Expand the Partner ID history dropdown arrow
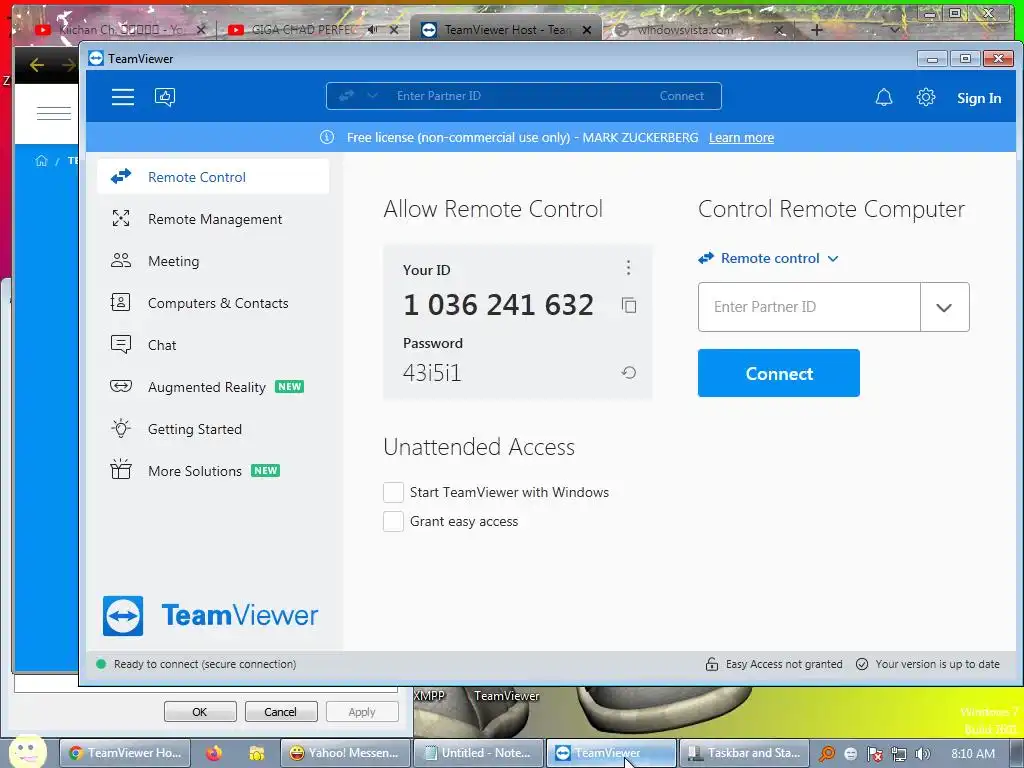 (x=944, y=307)
